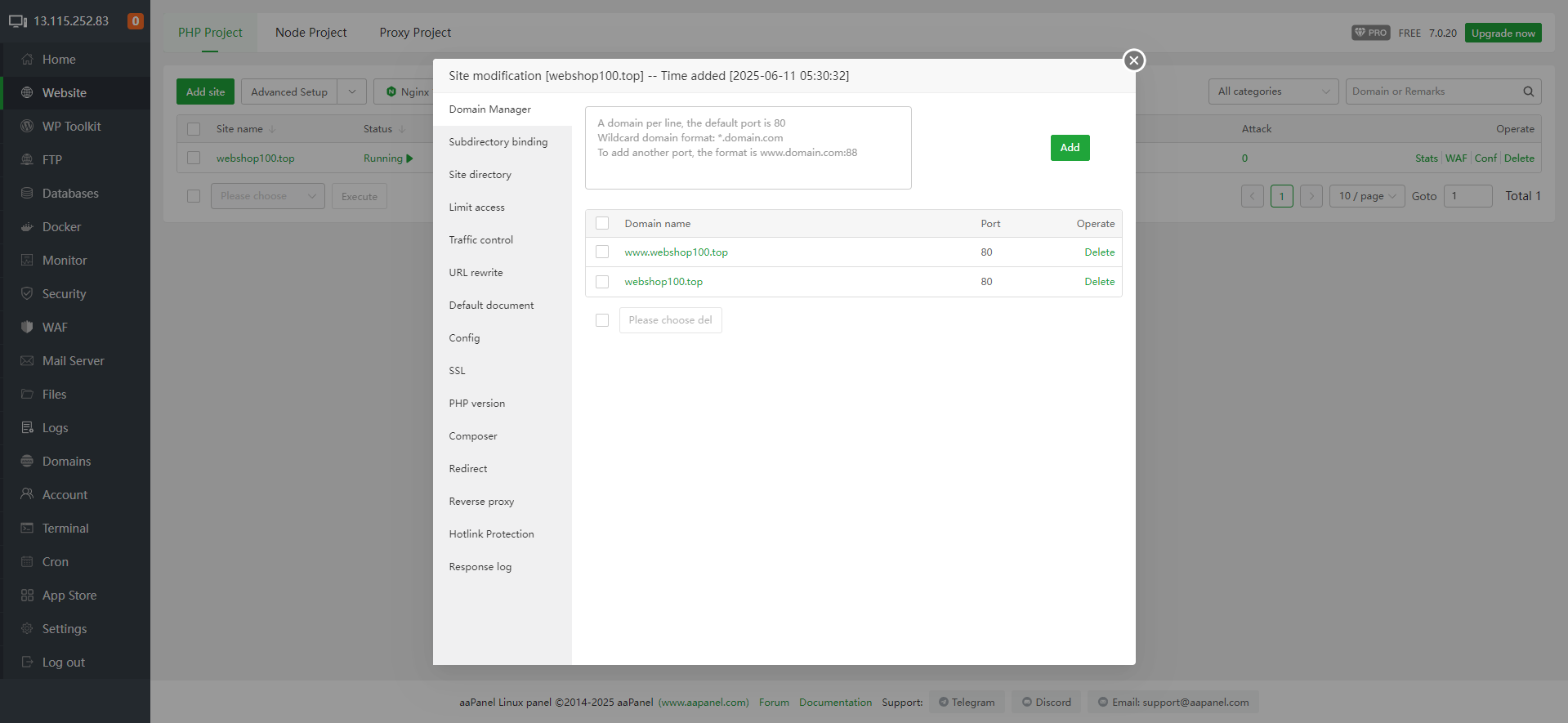This screenshot has width=1568, height=723.
Task: Open the Documentation footer link
Action: (x=835, y=703)
